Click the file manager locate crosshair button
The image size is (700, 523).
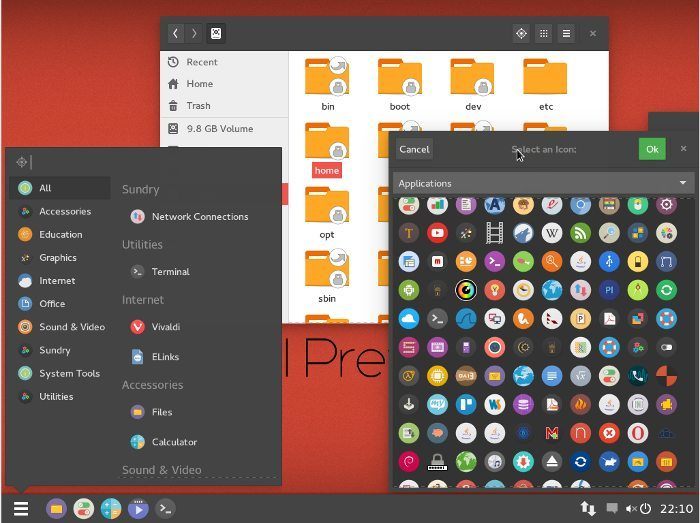[521, 33]
